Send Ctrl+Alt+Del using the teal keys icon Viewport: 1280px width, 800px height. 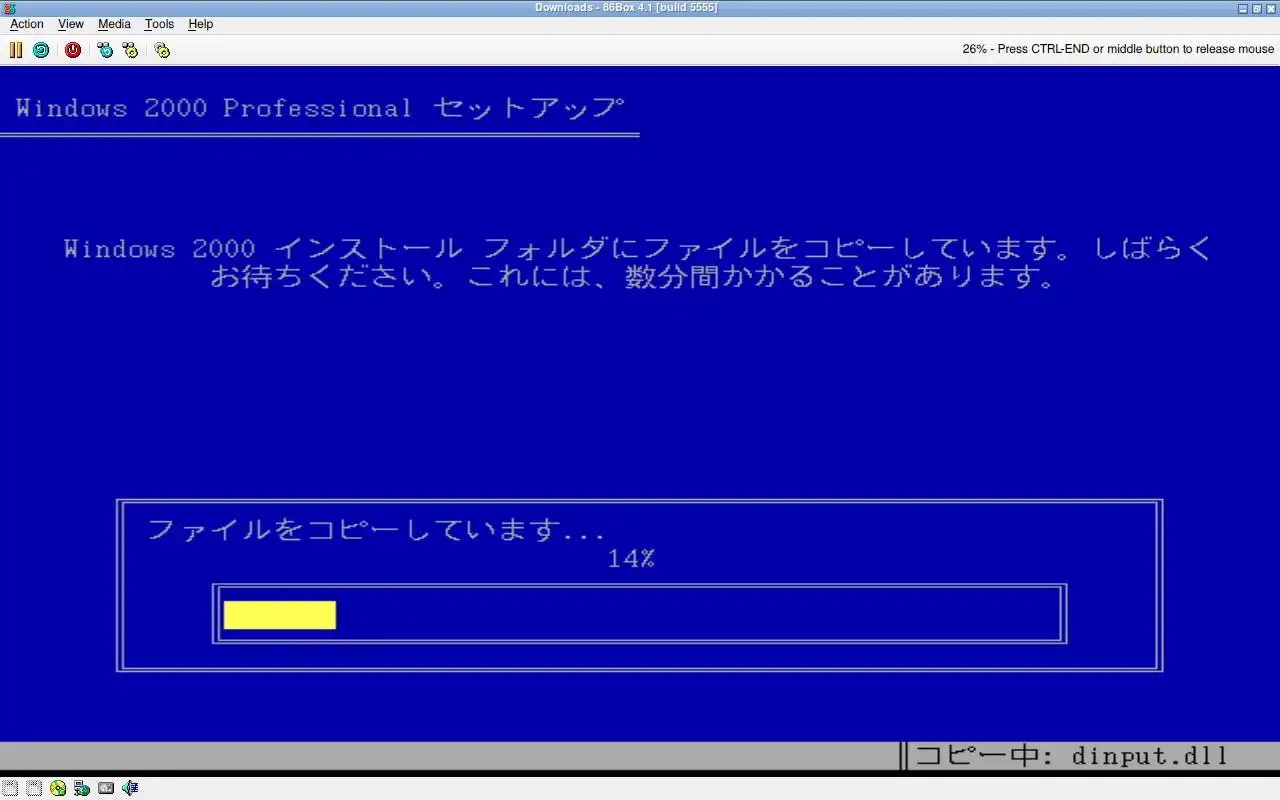coord(105,49)
